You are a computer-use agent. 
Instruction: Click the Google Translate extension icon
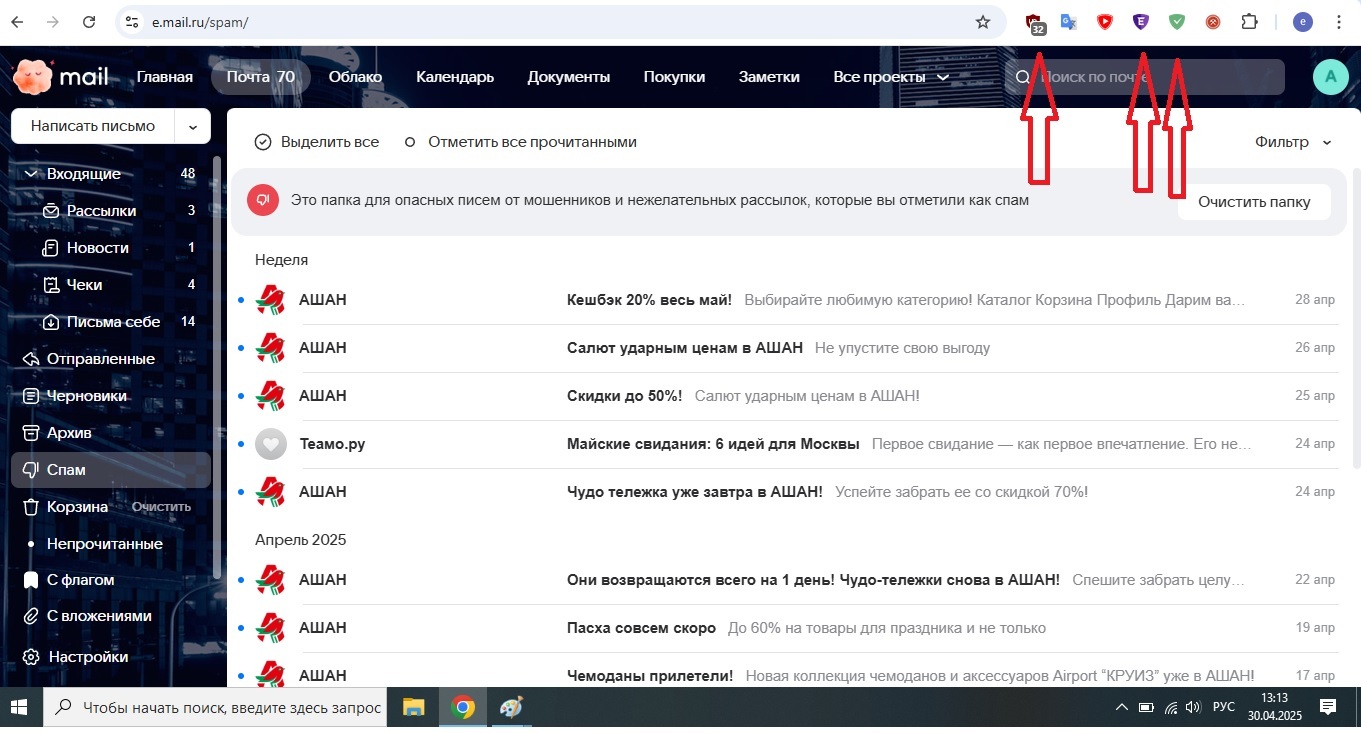click(1068, 22)
